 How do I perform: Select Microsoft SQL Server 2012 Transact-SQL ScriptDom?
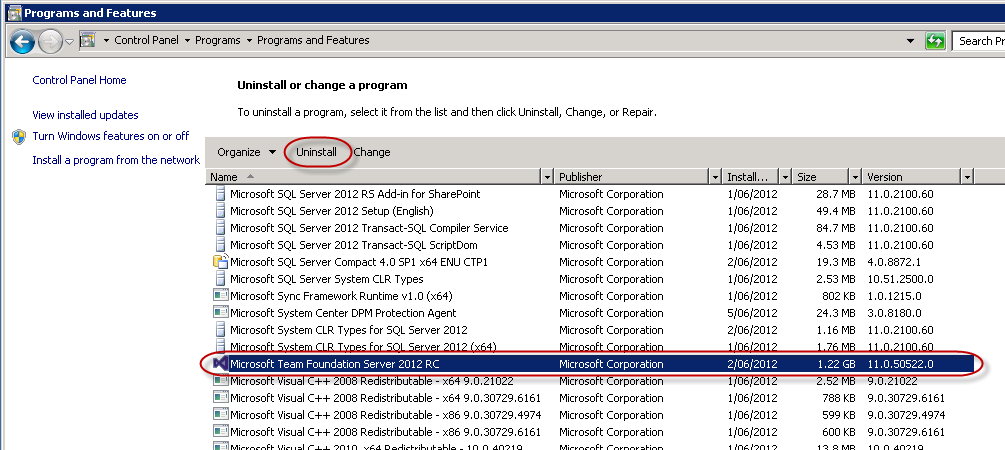(354, 245)
